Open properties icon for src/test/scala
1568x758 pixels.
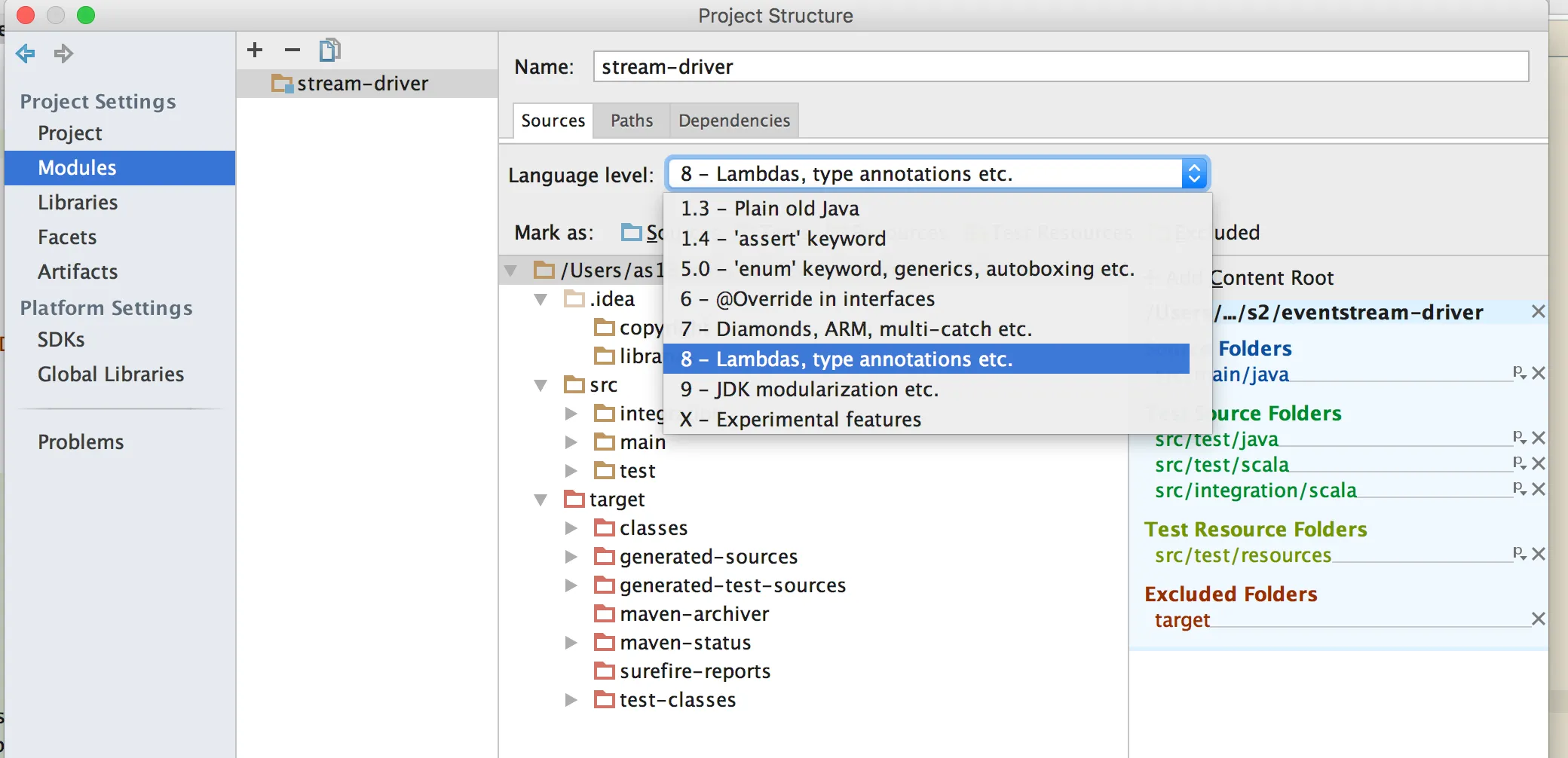(x=1519, y=463)
